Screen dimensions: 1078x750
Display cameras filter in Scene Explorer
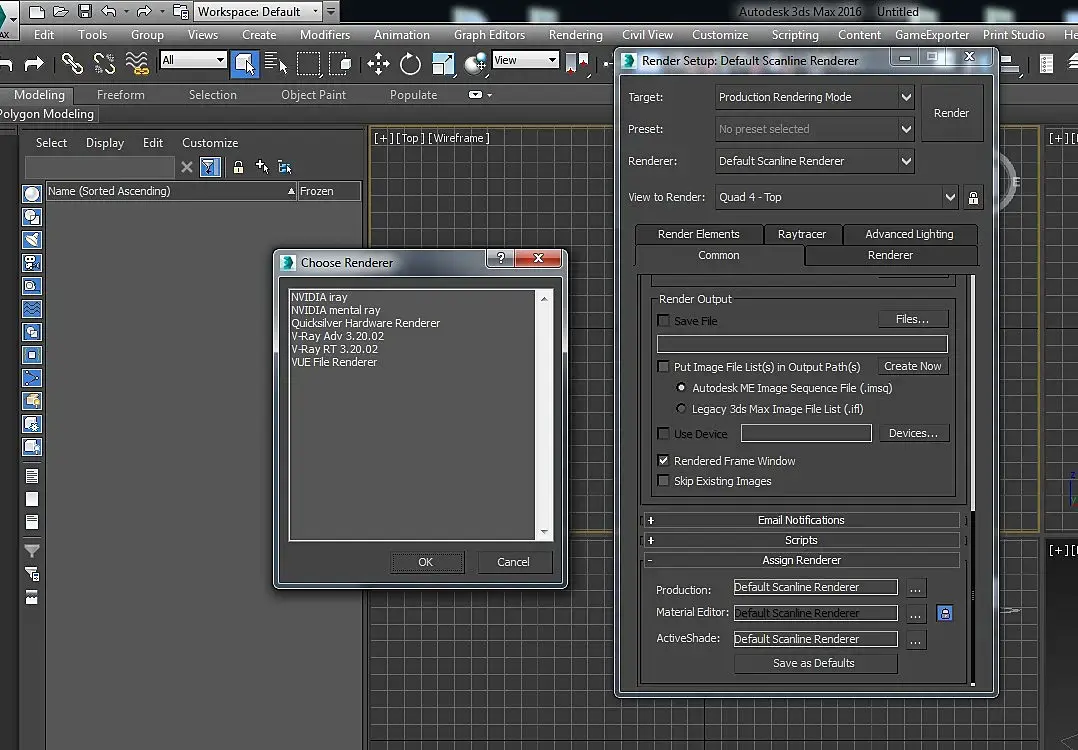(x=32, y=263)
